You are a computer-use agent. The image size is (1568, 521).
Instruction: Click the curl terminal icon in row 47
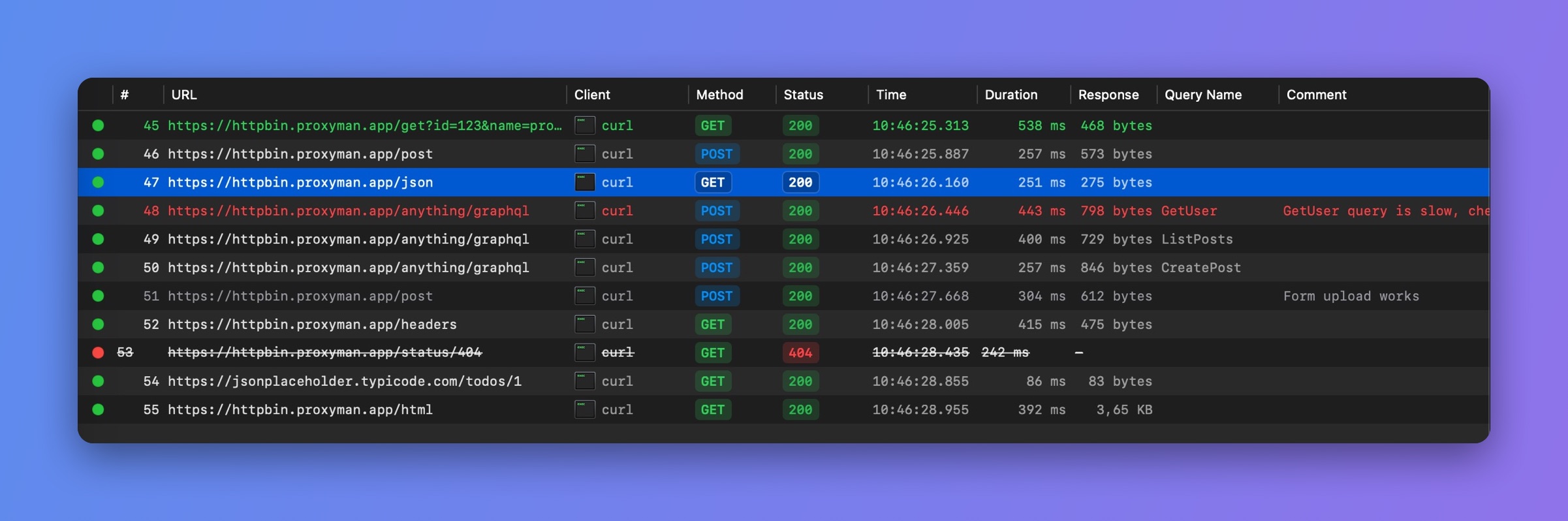click(x=584, y=182)
